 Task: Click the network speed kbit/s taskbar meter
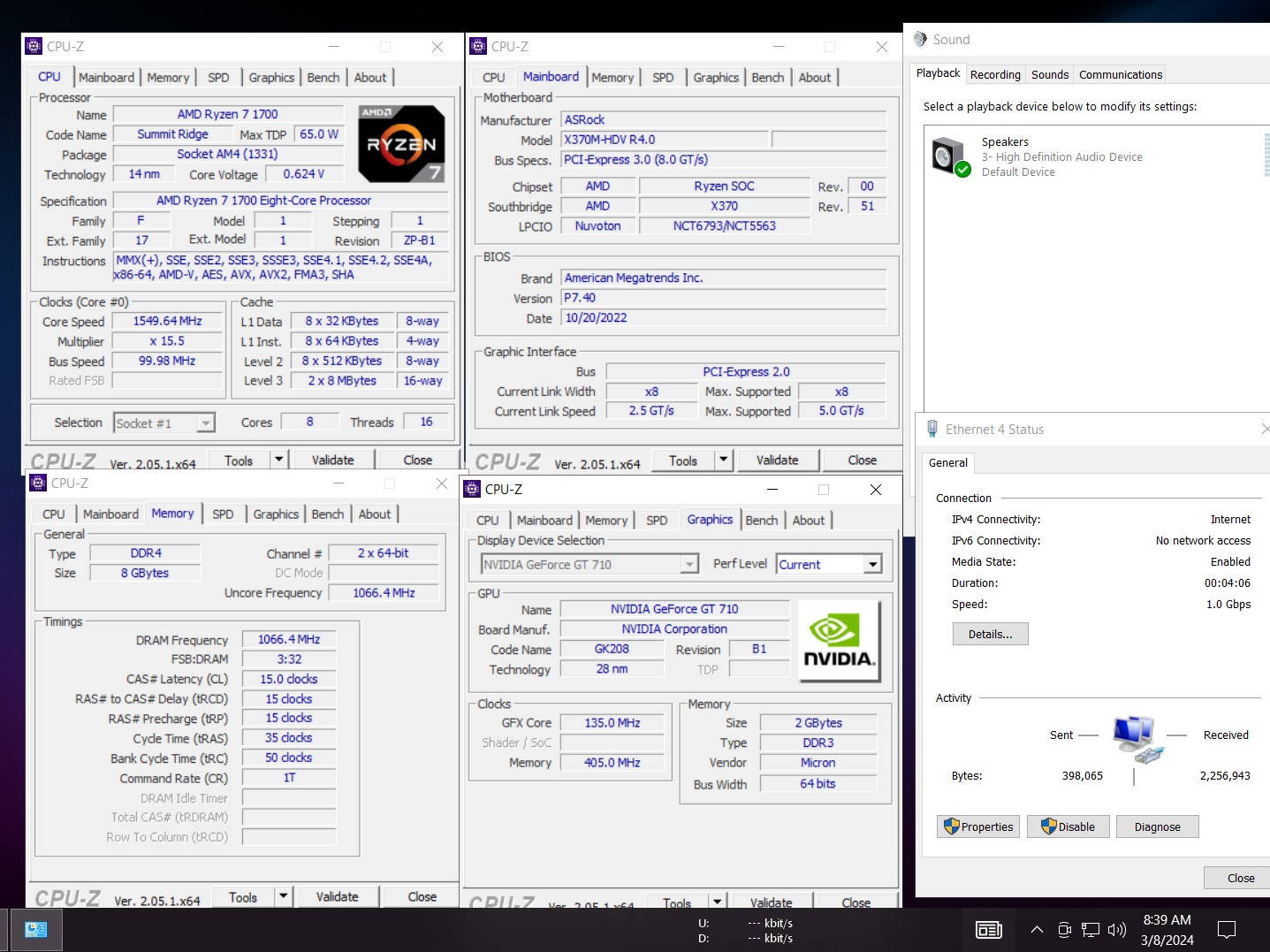tap(746, 931)
